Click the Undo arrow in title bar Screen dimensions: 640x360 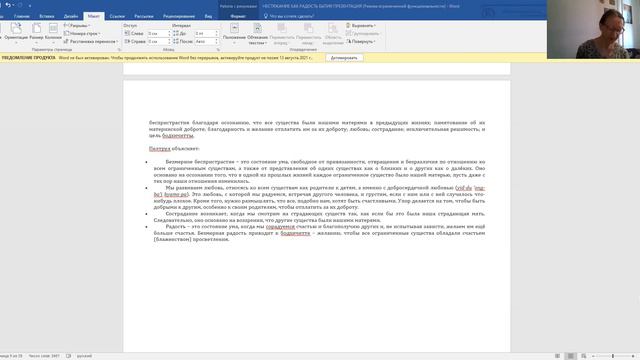point(7,5)
